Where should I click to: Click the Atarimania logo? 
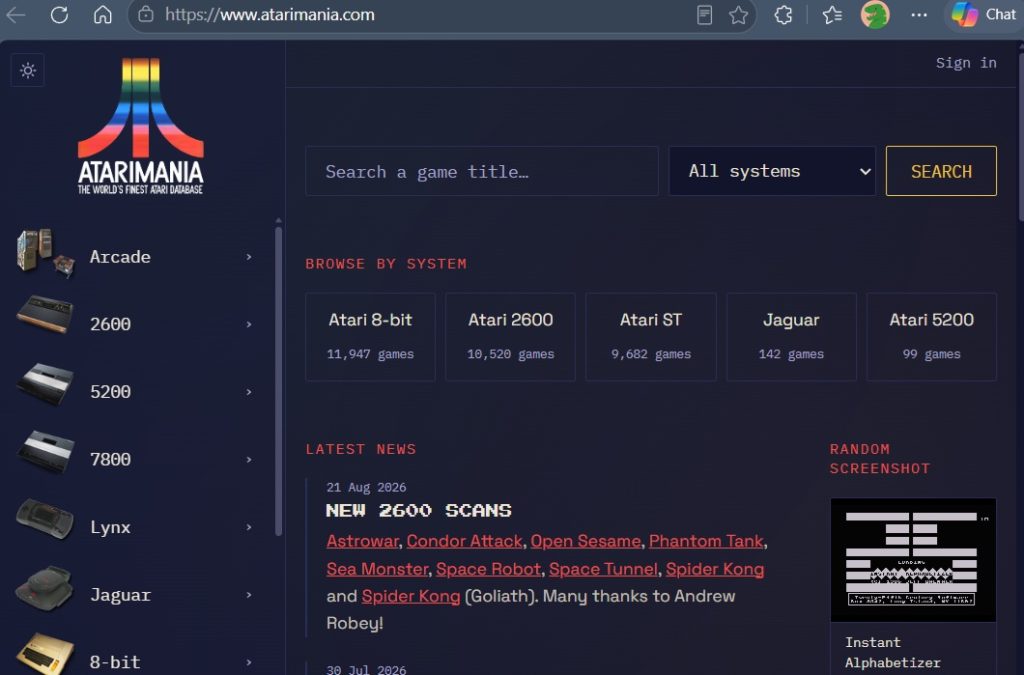(x=140, y=126)
